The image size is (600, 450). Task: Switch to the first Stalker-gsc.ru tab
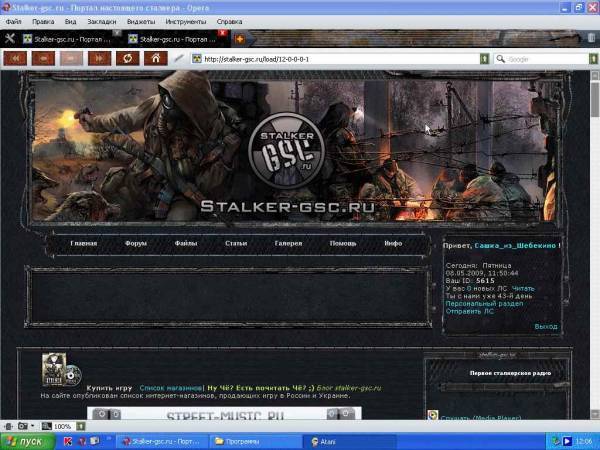point(70,39)
